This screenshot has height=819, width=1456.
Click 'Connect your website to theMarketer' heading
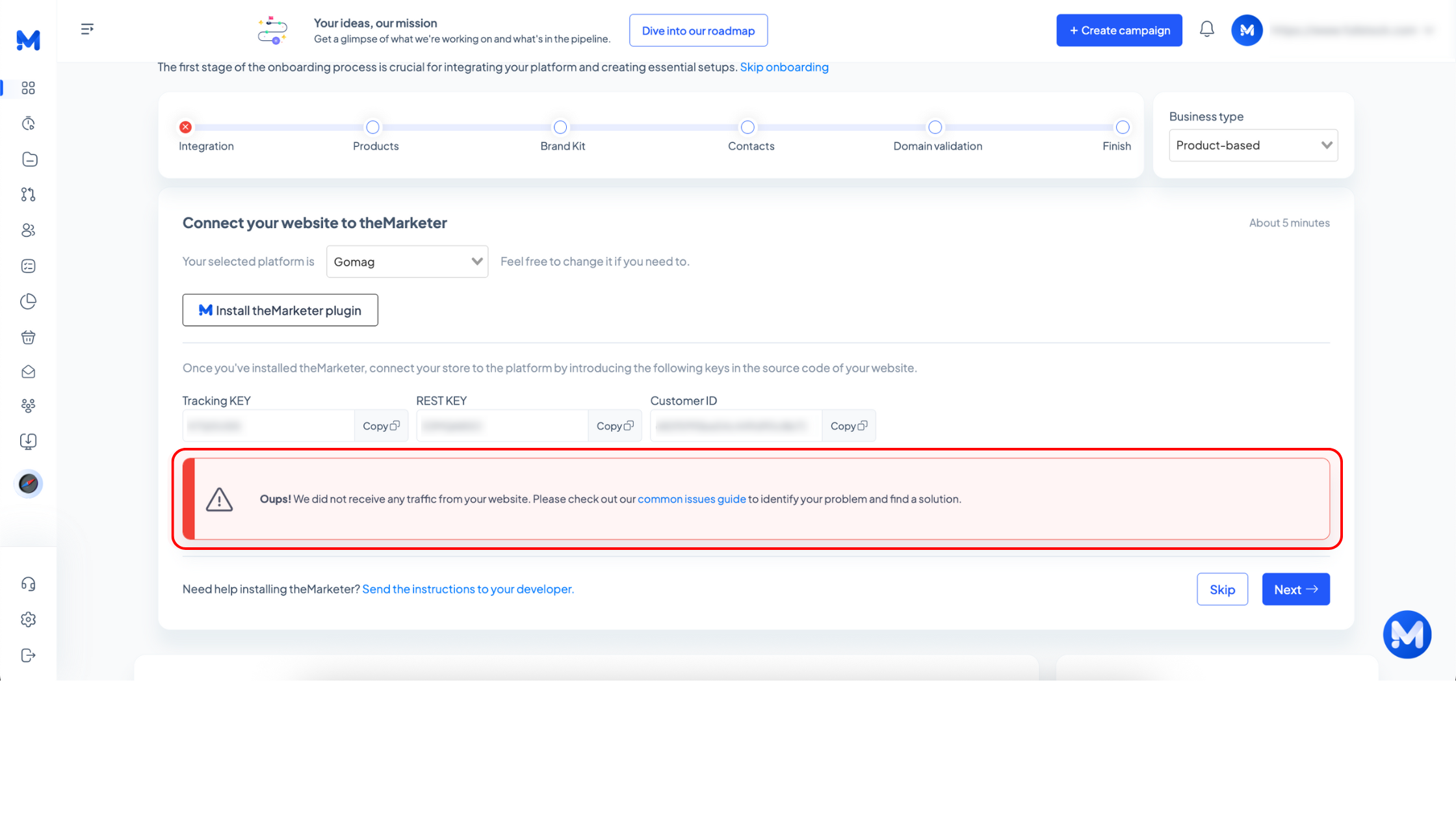pos(315,223)
